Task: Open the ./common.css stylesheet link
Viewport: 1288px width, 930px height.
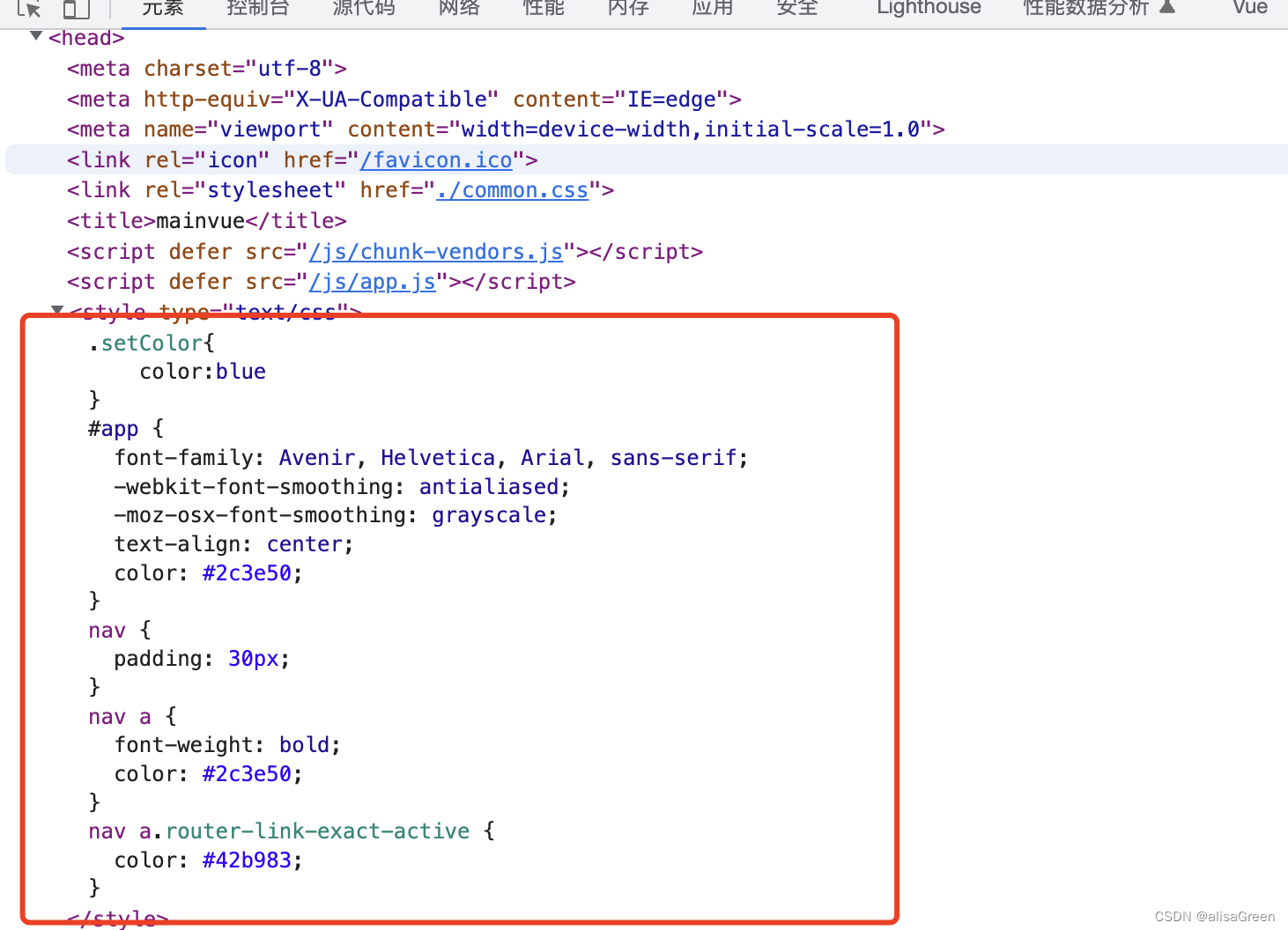Action: [512, 190]
